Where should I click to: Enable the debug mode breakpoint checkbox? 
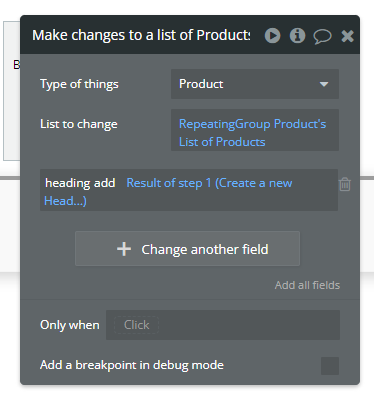(330, 366)
